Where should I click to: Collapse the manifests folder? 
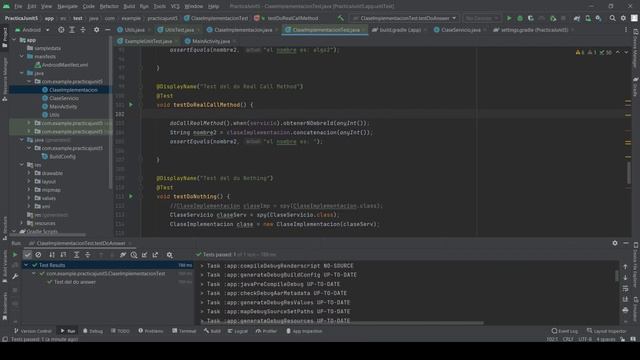22,56
